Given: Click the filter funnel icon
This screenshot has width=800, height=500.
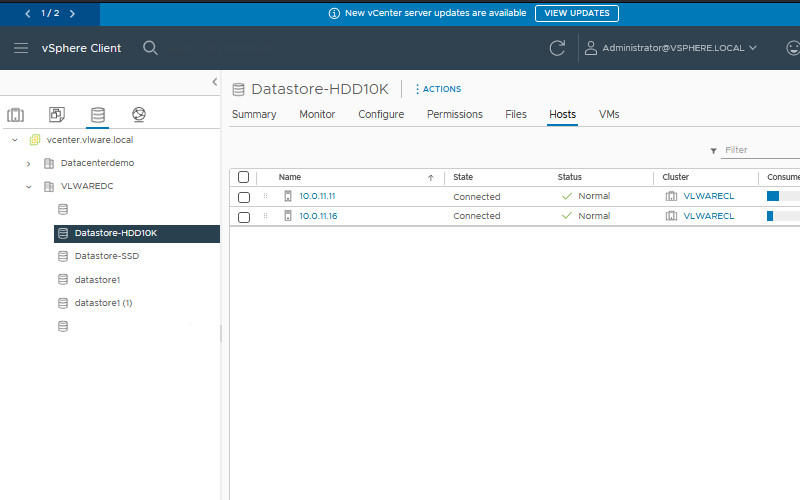Looking at the screenshot, I should click(713, 151).
